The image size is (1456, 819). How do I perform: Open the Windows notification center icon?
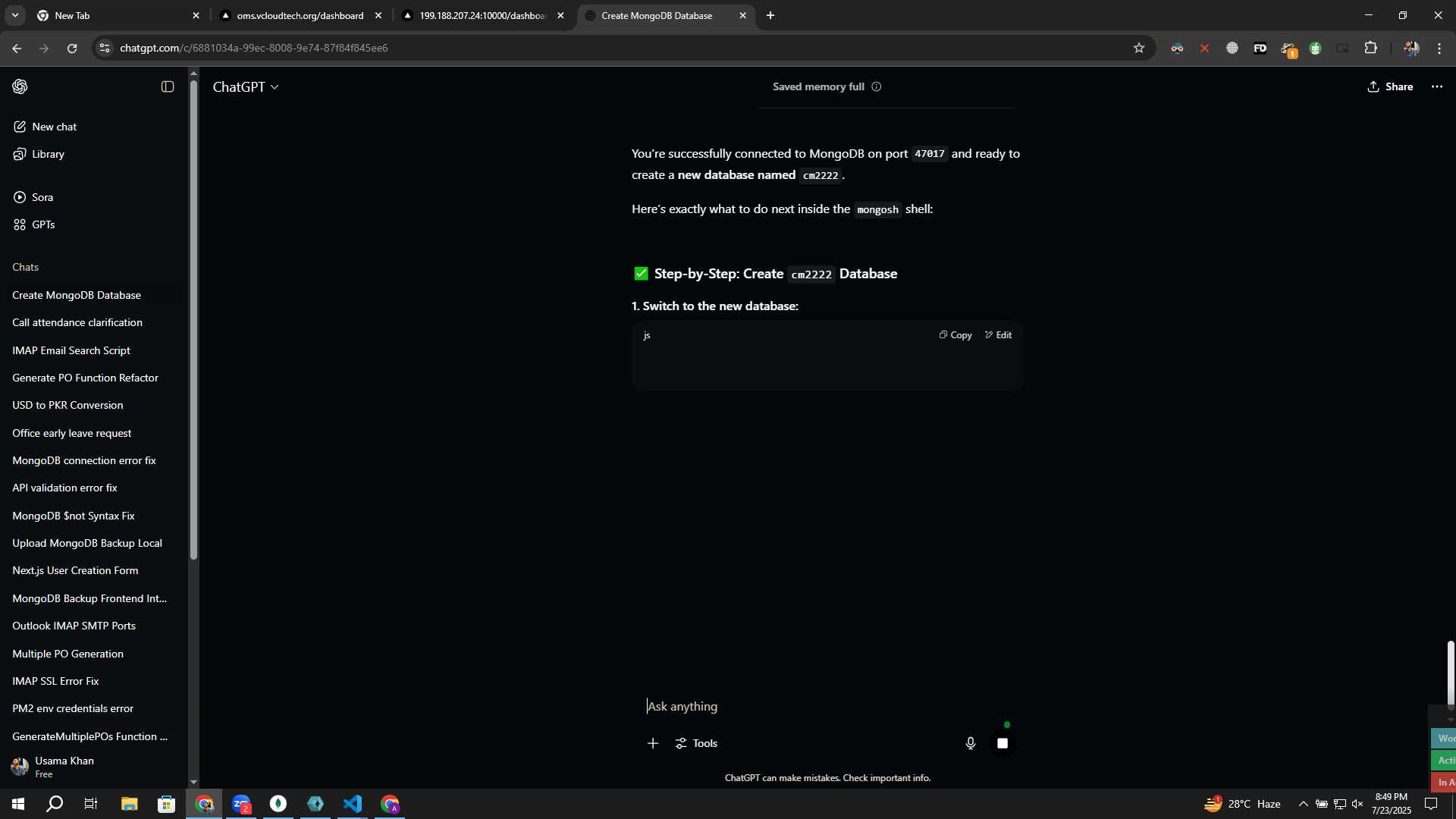(x=1431, y=804)
